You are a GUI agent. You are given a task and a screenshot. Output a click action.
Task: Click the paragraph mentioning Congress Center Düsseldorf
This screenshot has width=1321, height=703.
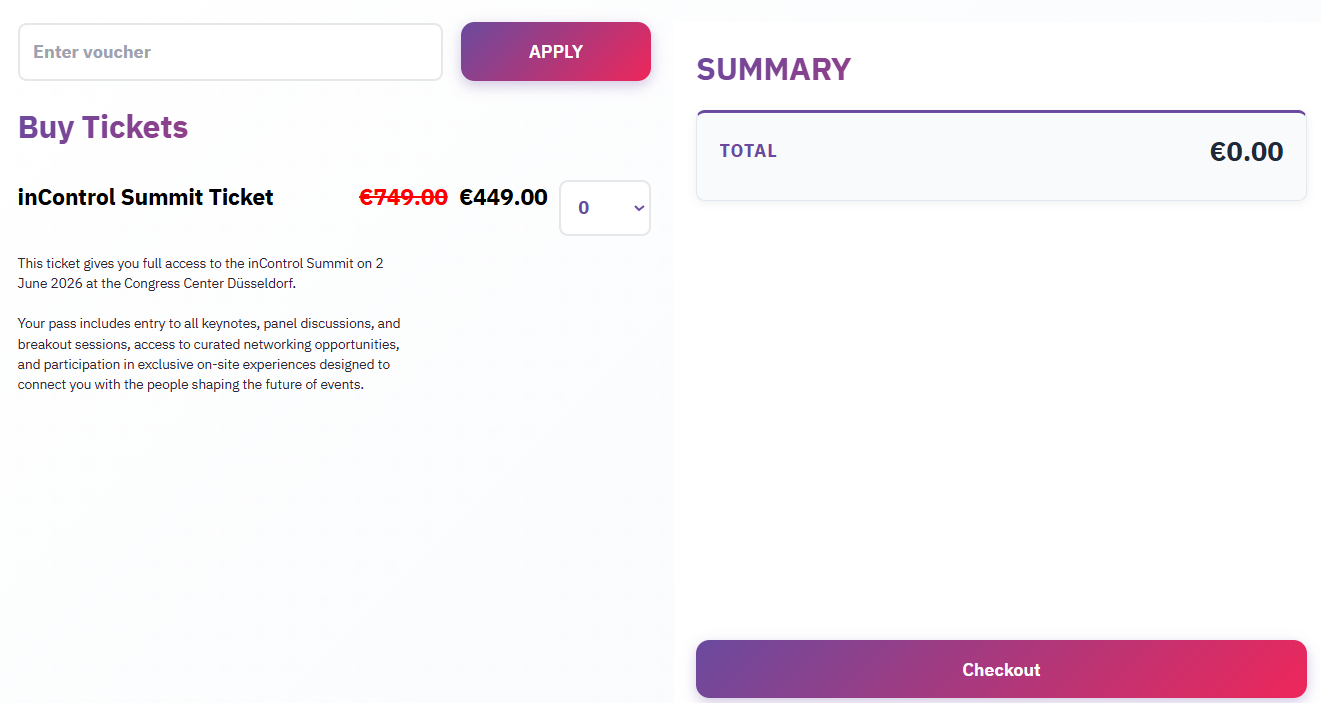[200, 273]
